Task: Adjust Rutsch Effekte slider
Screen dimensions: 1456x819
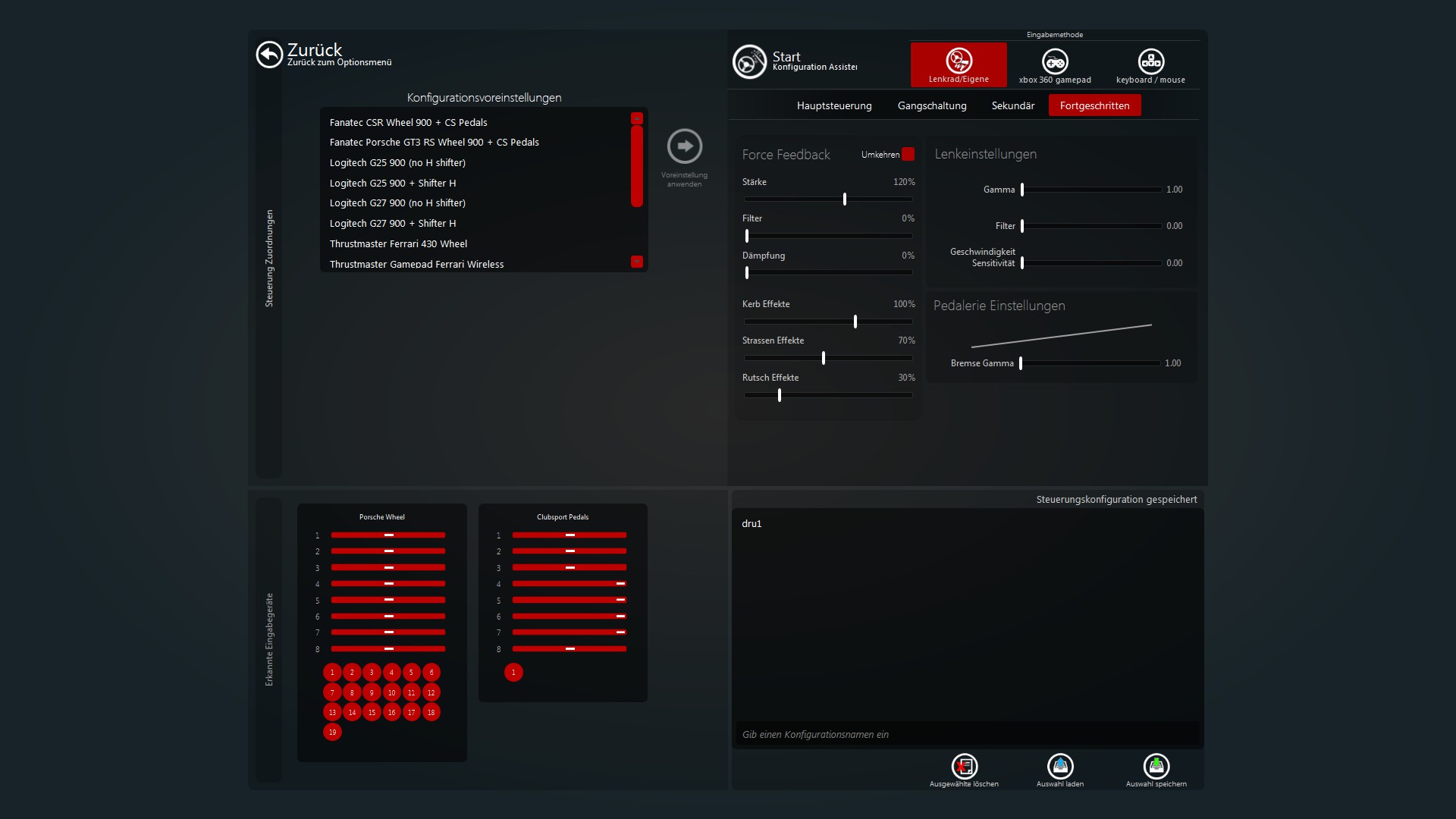Action: tap(828, 395)
